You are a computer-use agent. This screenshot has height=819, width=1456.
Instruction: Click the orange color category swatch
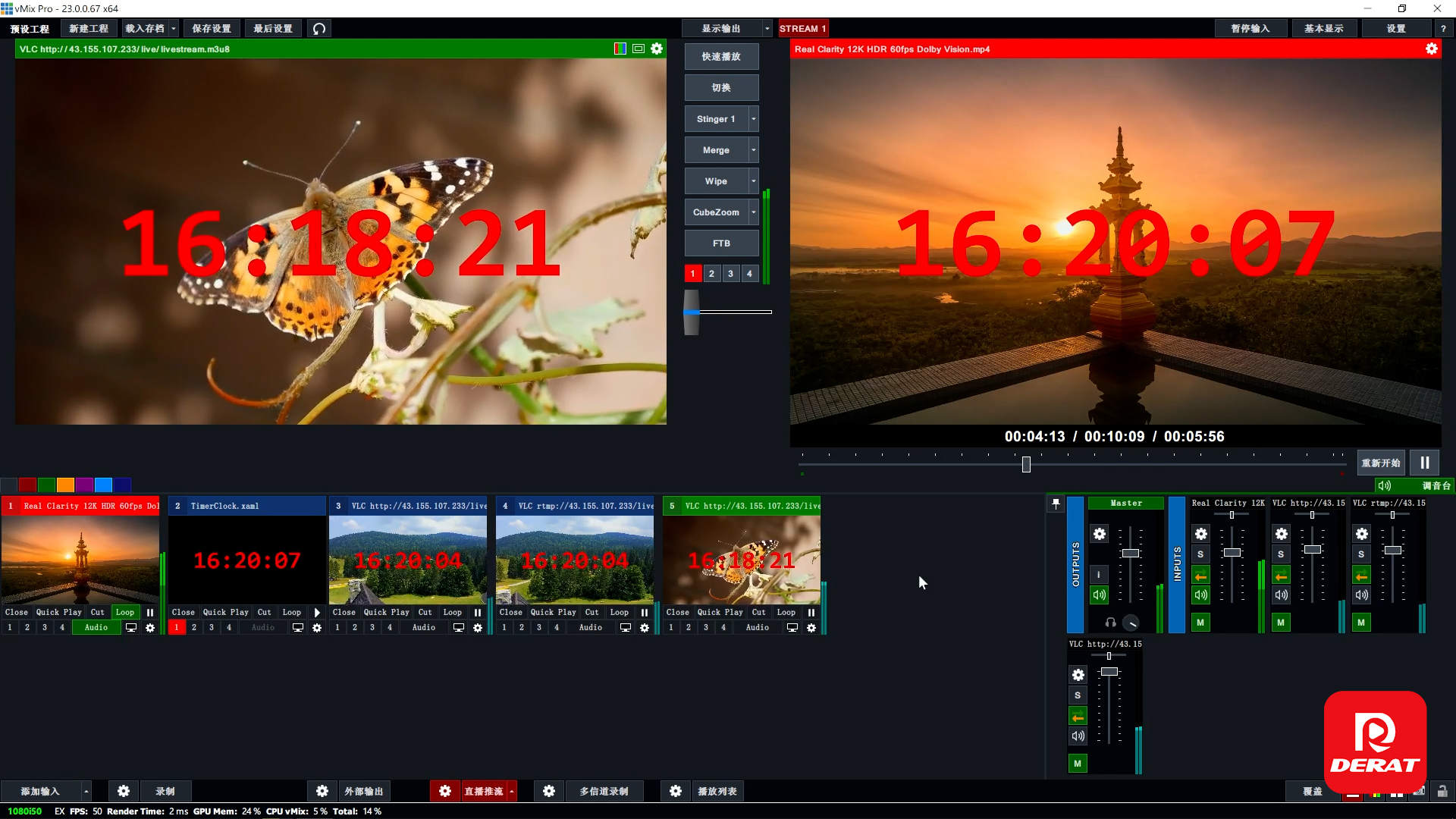(x=65, y=485)
